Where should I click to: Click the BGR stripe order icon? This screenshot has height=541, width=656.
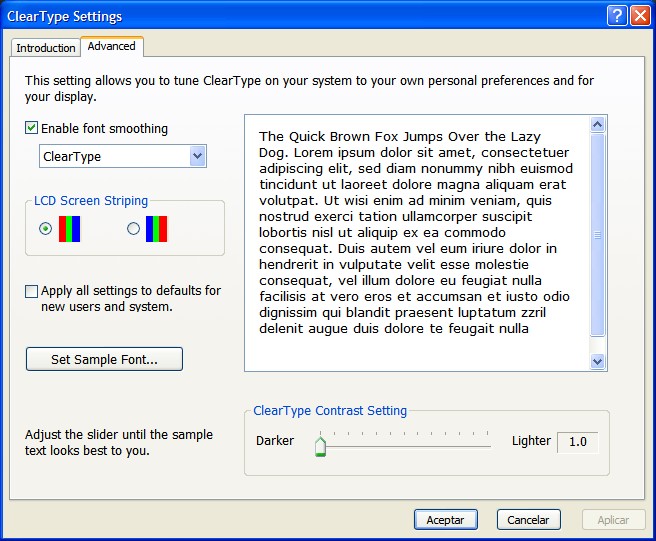pos(156,229)
